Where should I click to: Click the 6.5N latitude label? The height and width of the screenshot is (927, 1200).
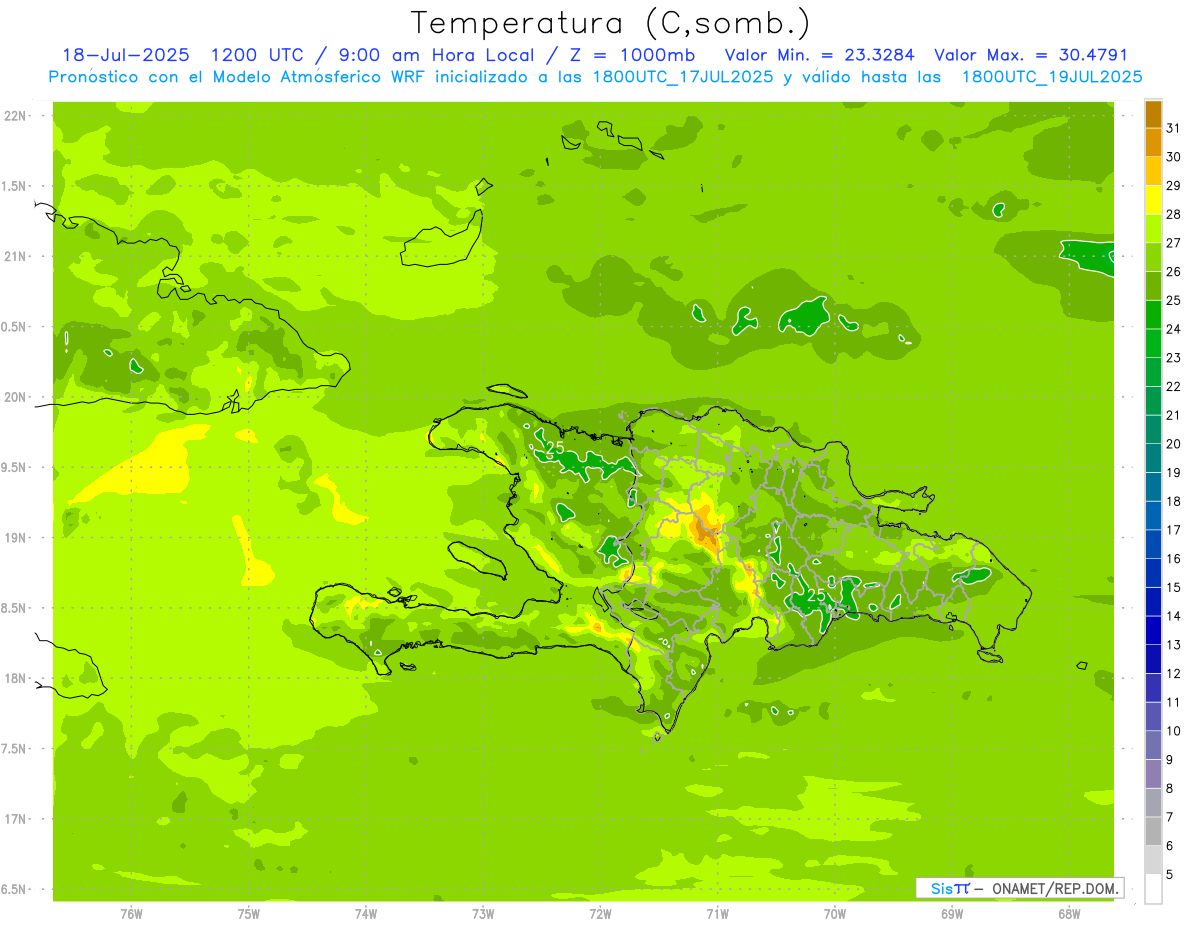click(14, 890)
